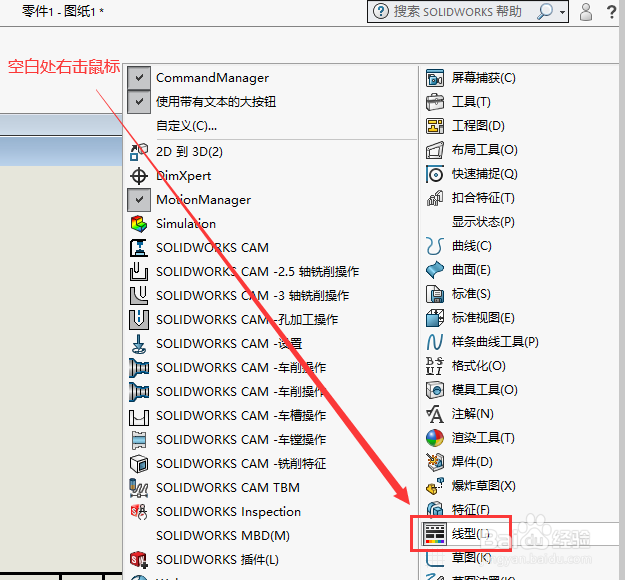The height and width of the screenshot is (580, 625).
Task: Click the SOLIDWORKS Inspection icon
Action: [139, 512]
